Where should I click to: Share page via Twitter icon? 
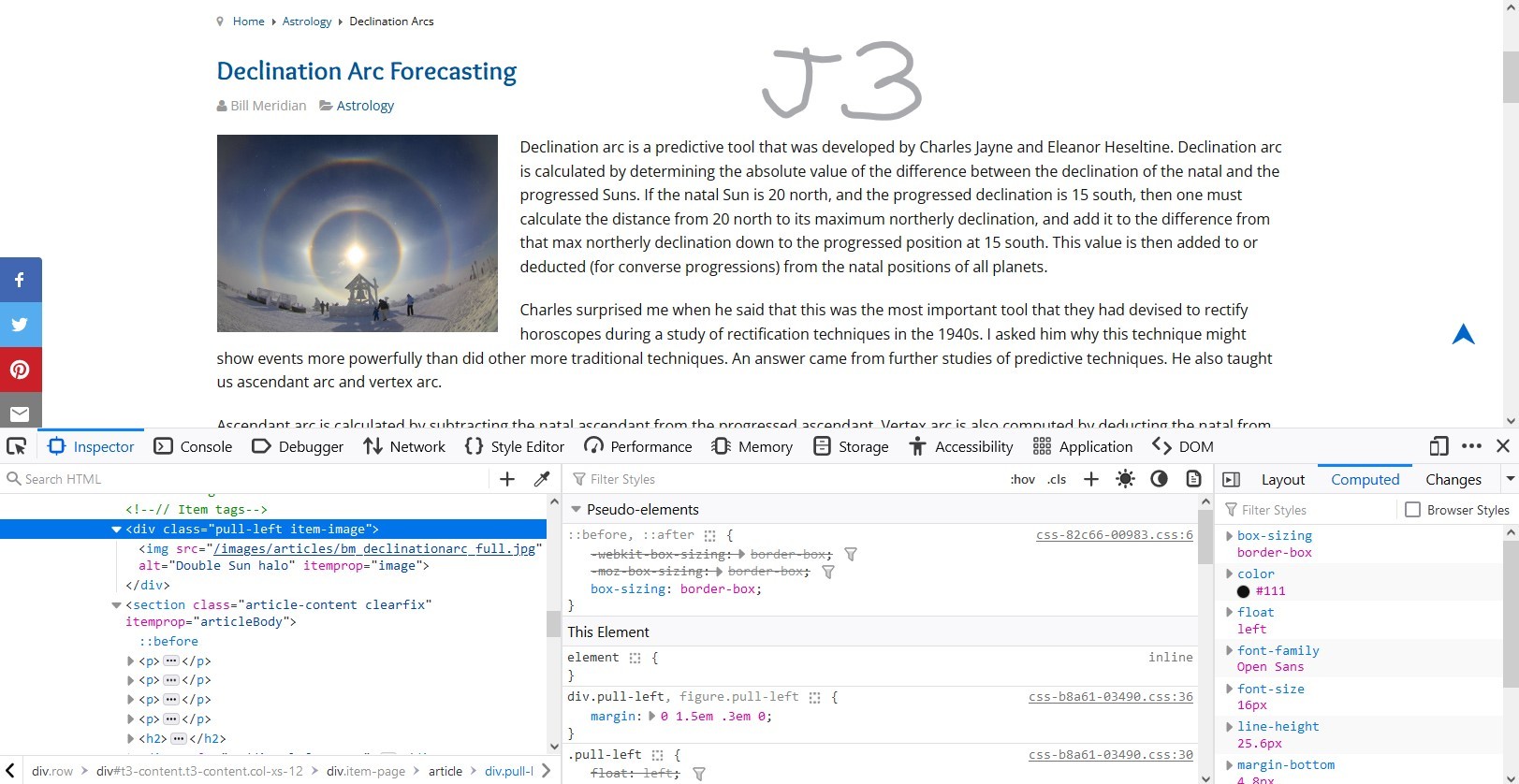tap(21, 325)
